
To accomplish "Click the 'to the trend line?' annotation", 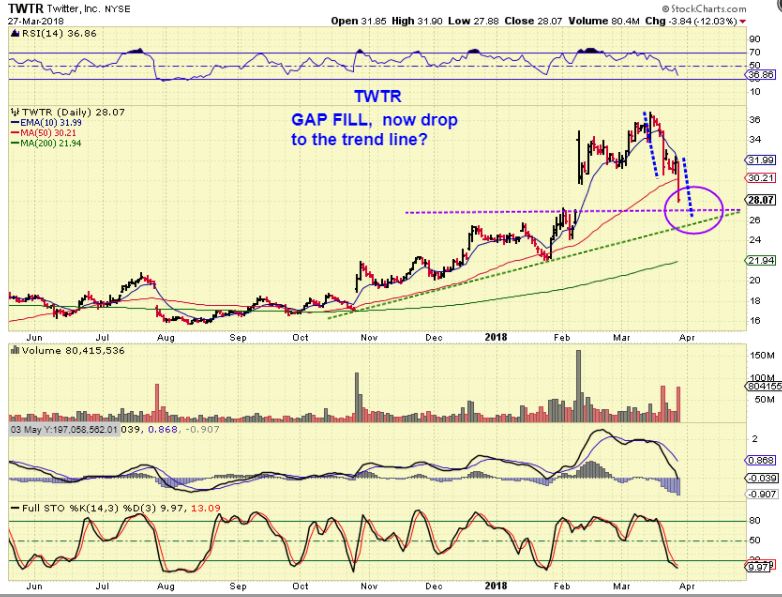I will point(360,139).
